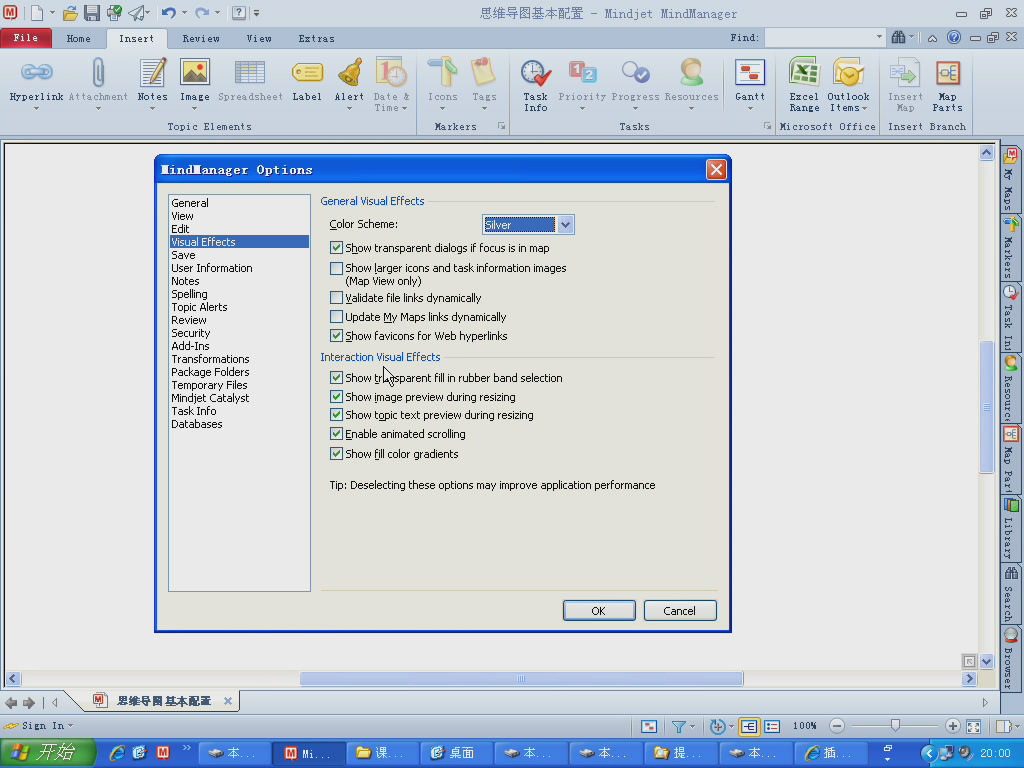Click the Resources ribbon icon
1024x768 pixels.
pyautogui.click(x=691, y=72)
